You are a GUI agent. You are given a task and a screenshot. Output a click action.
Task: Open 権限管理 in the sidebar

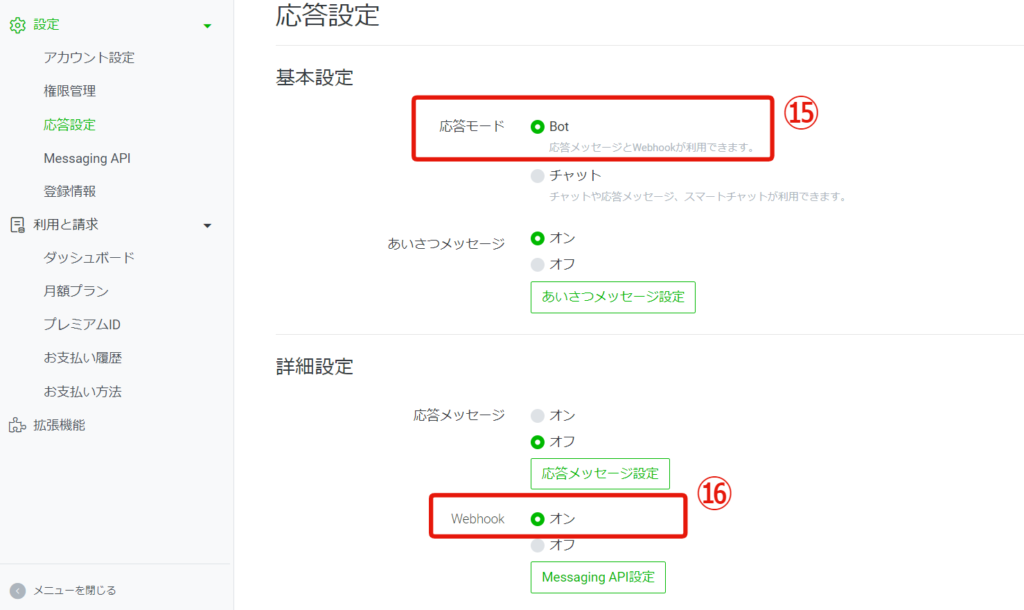point(69,91)
